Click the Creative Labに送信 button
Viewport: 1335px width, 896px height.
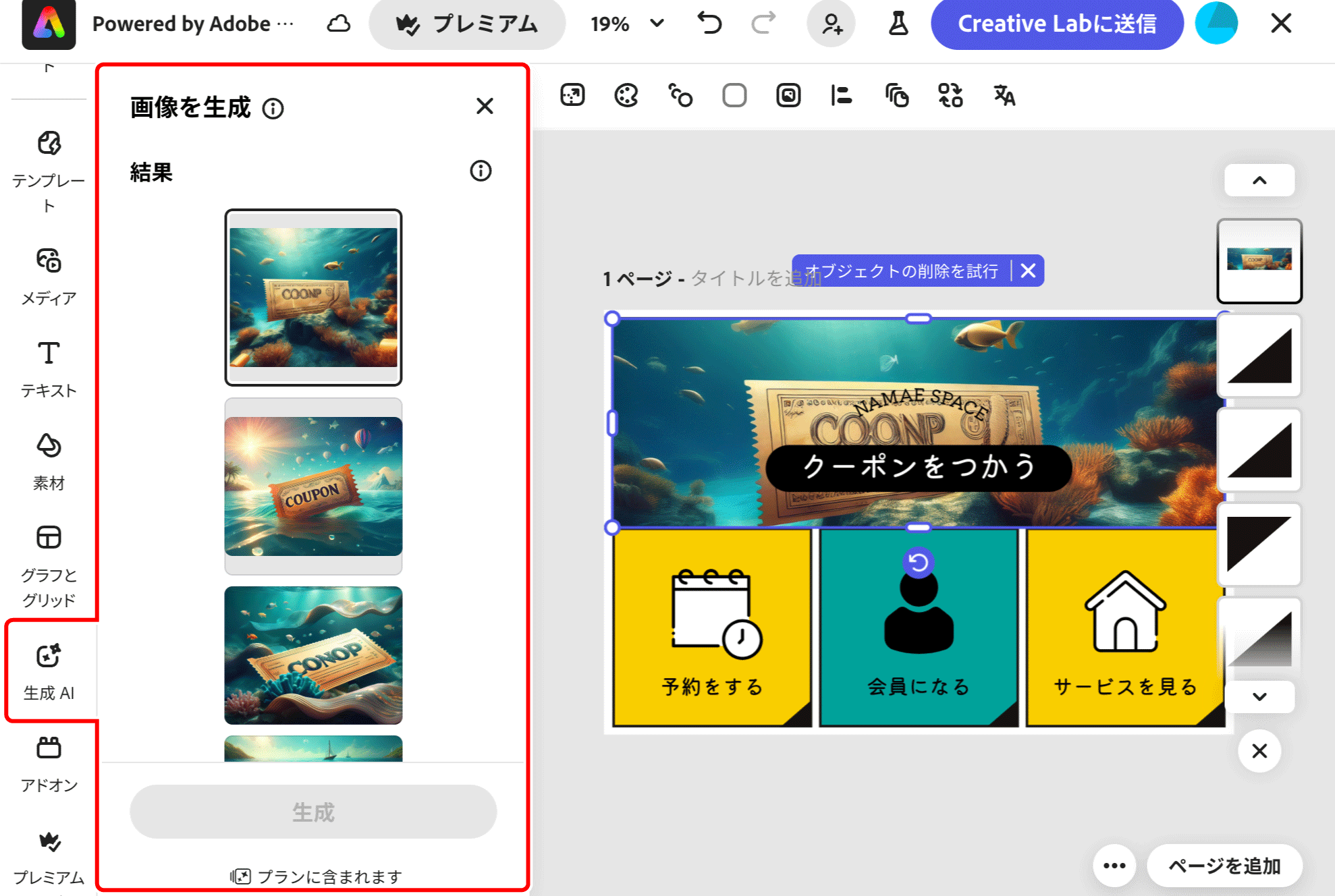click(1056, 24)
